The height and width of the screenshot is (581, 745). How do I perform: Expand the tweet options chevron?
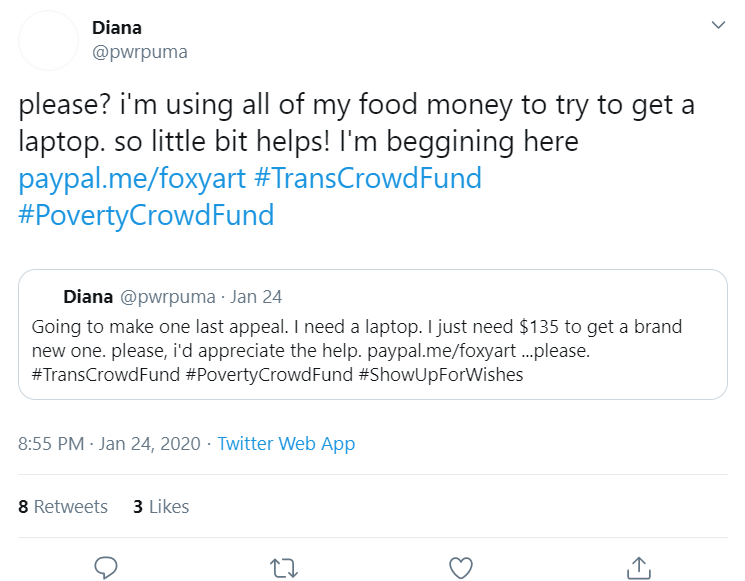(718, 25)
